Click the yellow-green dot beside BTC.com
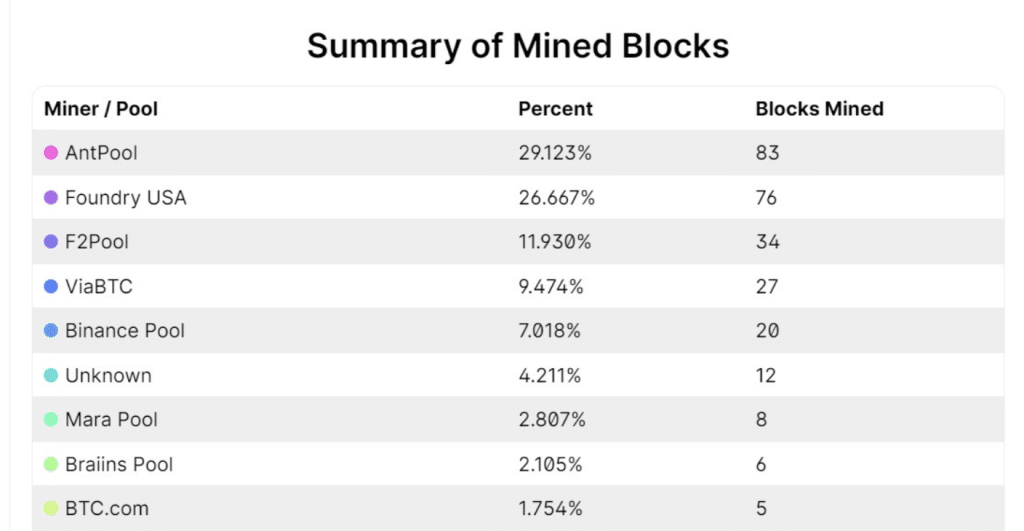 (x=51, y=509)
